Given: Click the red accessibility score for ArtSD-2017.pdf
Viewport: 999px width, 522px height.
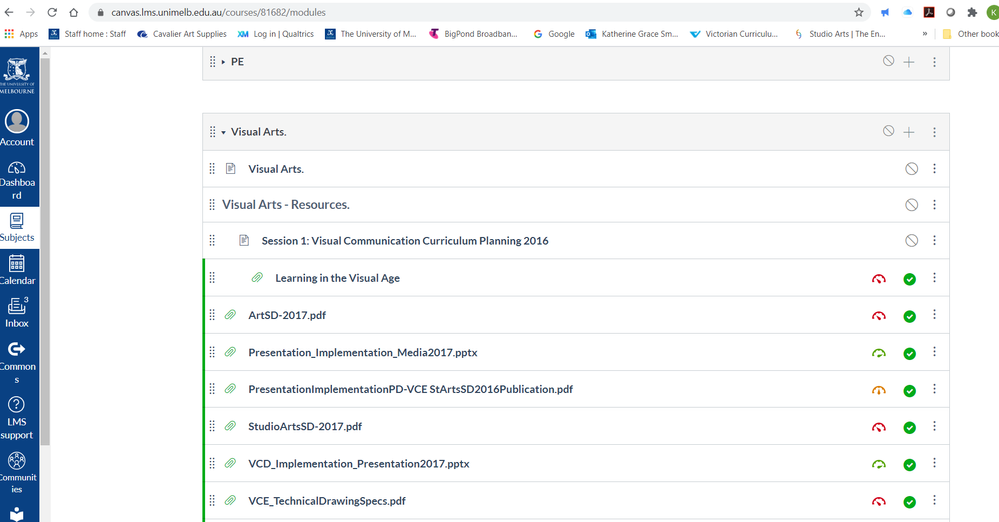Looking at the screenshot, I should 879,316.
